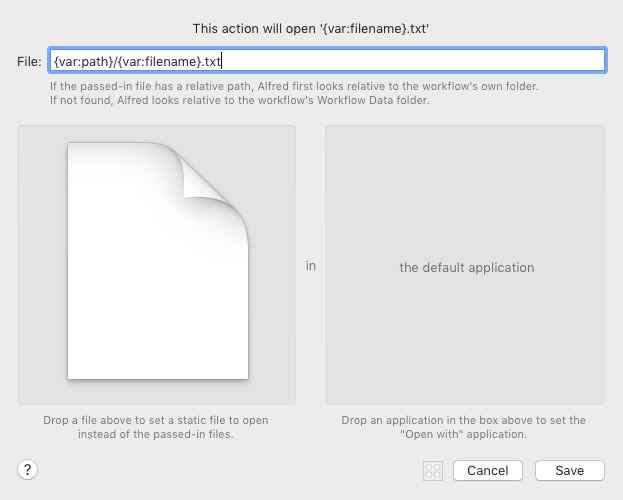Screen dimensions: 623x500
Task: Click 'Drop an application in the box' caption
Action: point(464,427)
